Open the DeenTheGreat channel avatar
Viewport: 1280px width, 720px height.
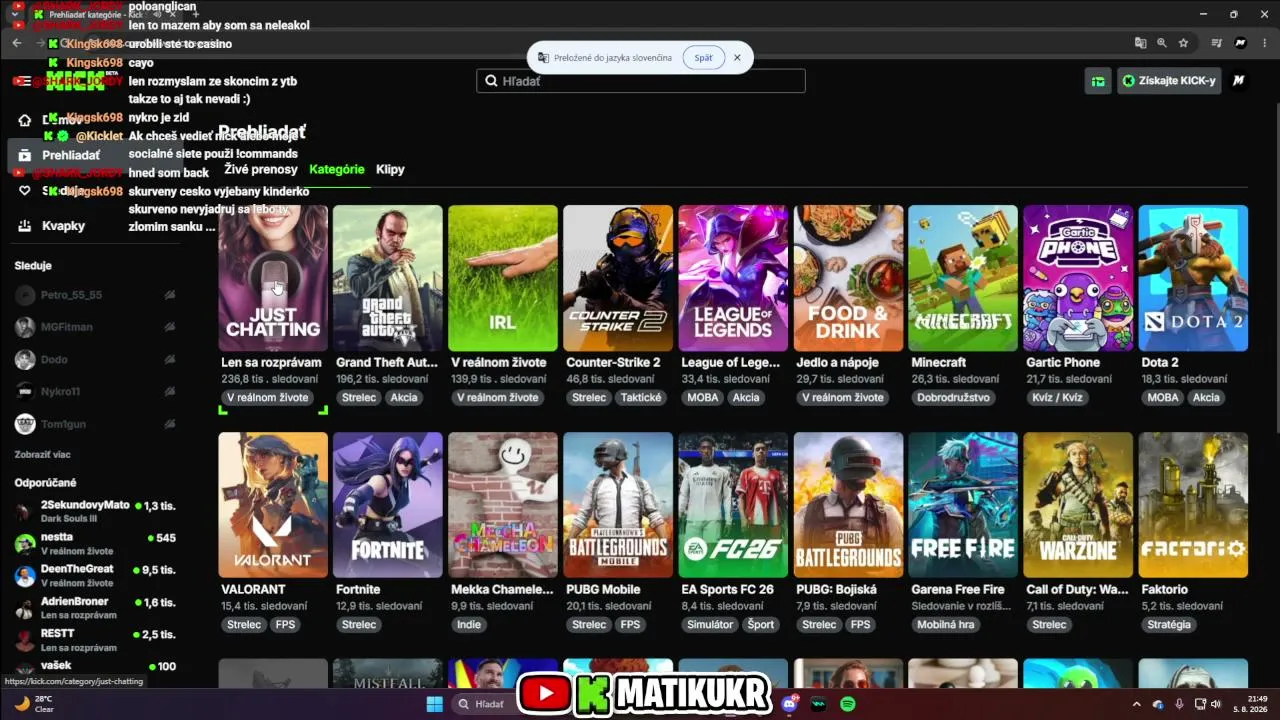coord(25,576)
